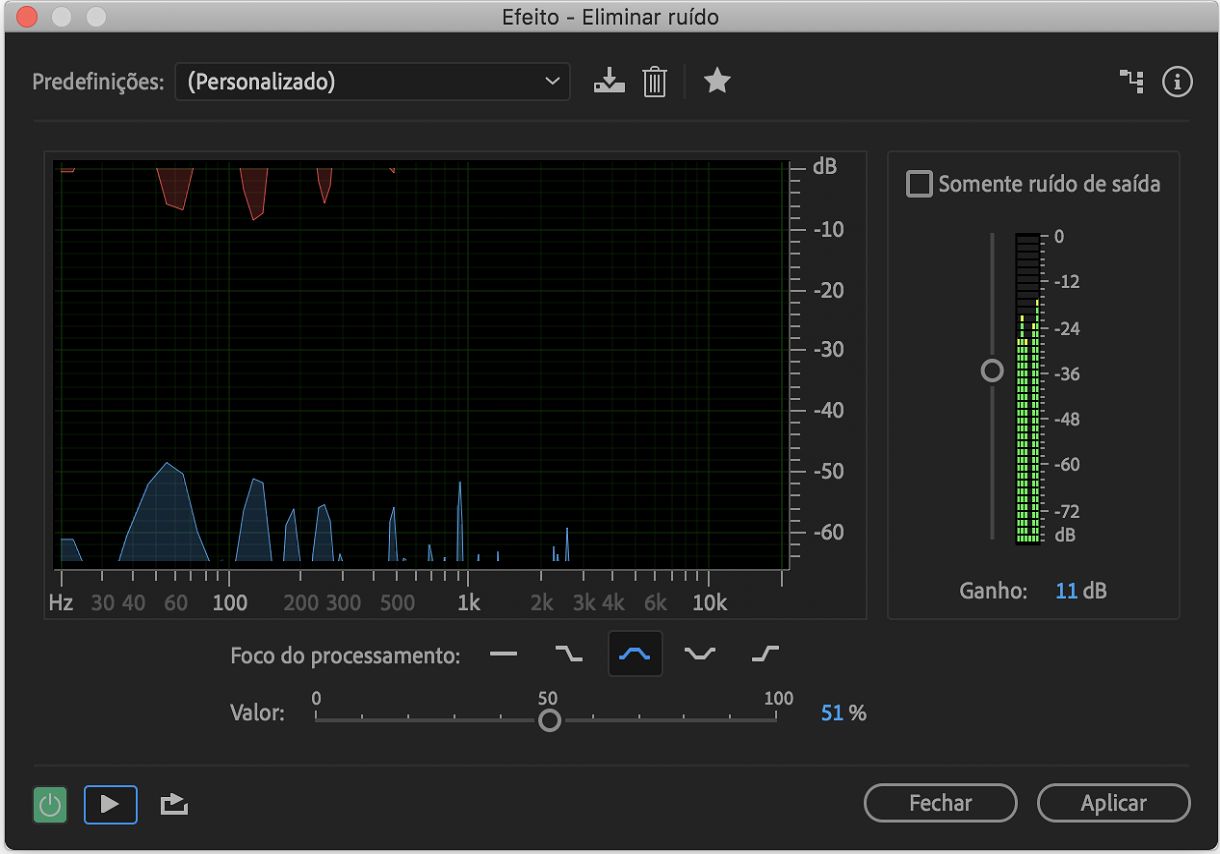This screenshot has height=854, width=1220.
Task: Open the Predefinições dropdown
Action: 372,82
